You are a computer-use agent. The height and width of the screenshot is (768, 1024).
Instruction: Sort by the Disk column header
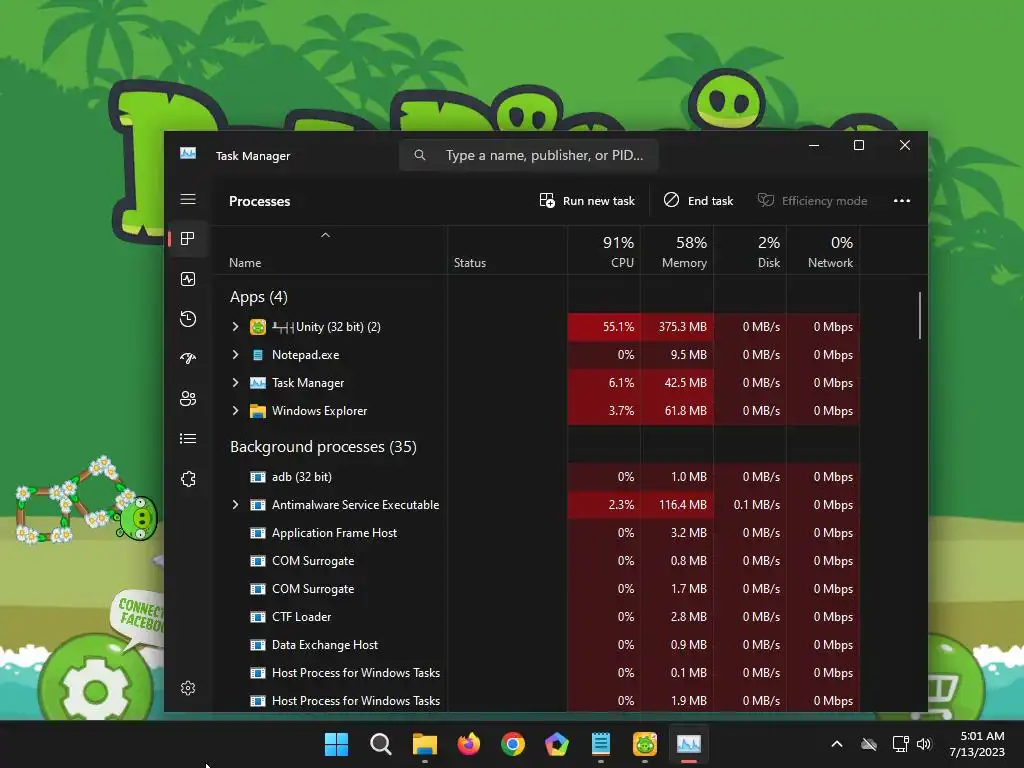(x=750, y=251)
